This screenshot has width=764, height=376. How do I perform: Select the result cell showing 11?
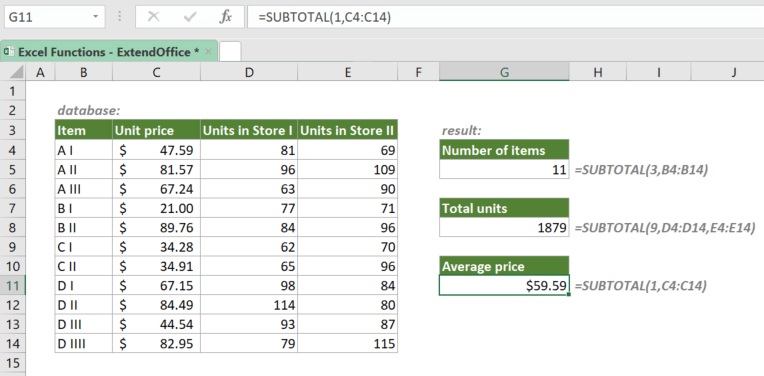coord(504,169)
